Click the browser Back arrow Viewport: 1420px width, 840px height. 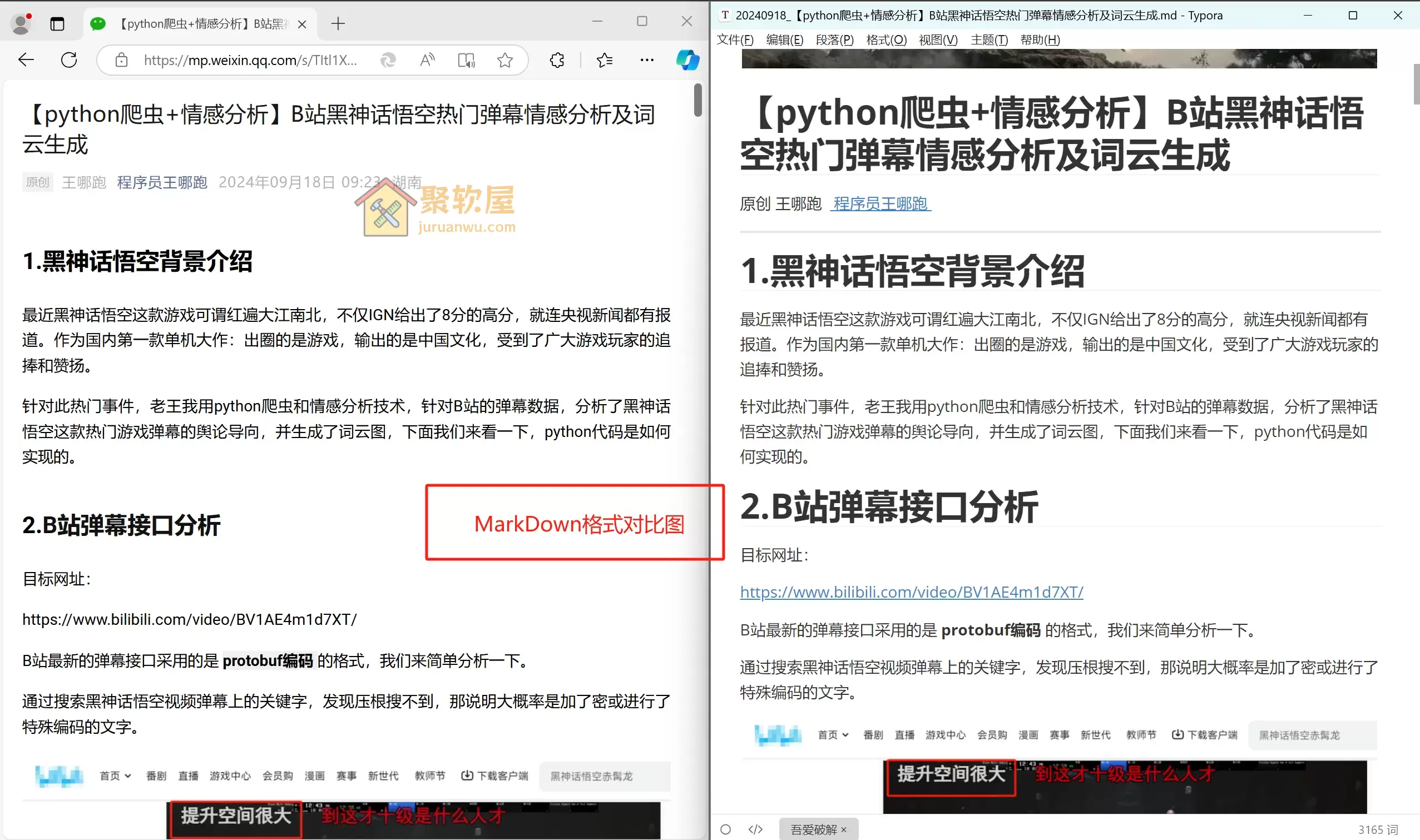[26, 59]
